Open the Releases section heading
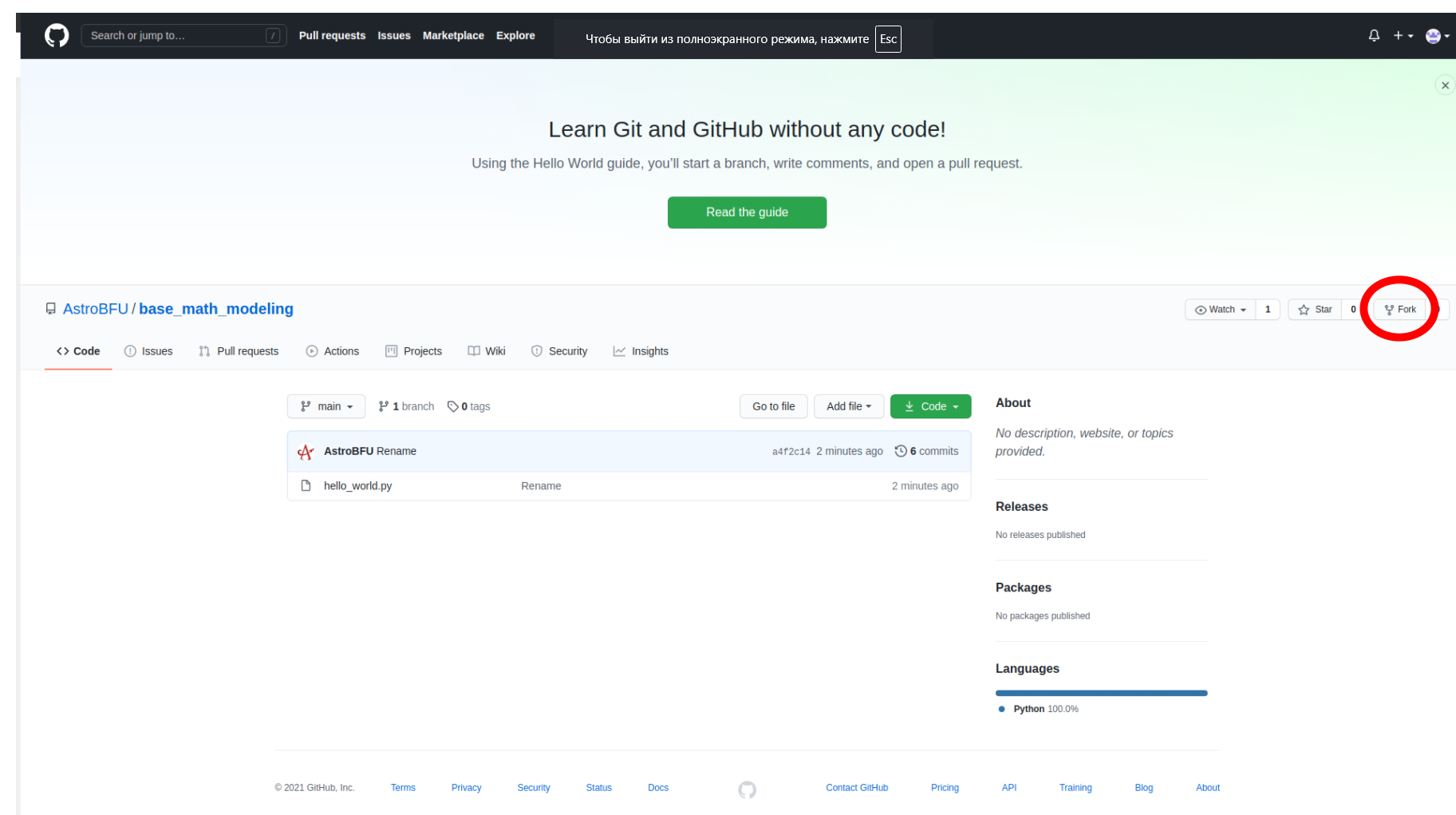1456x815 pixels. 1021,506
